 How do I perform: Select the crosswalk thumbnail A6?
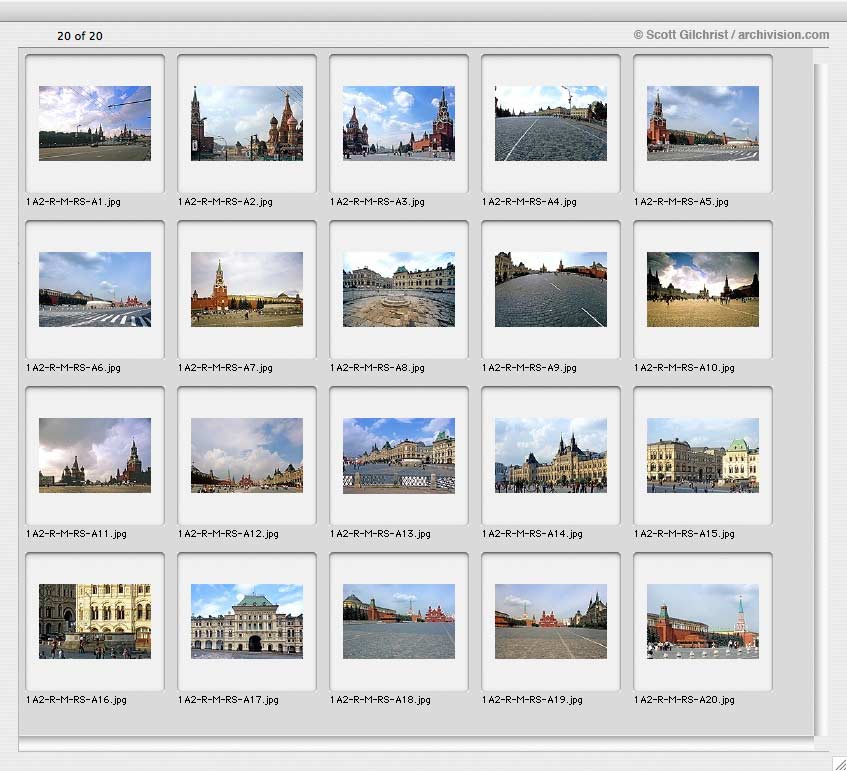point(95,289)
